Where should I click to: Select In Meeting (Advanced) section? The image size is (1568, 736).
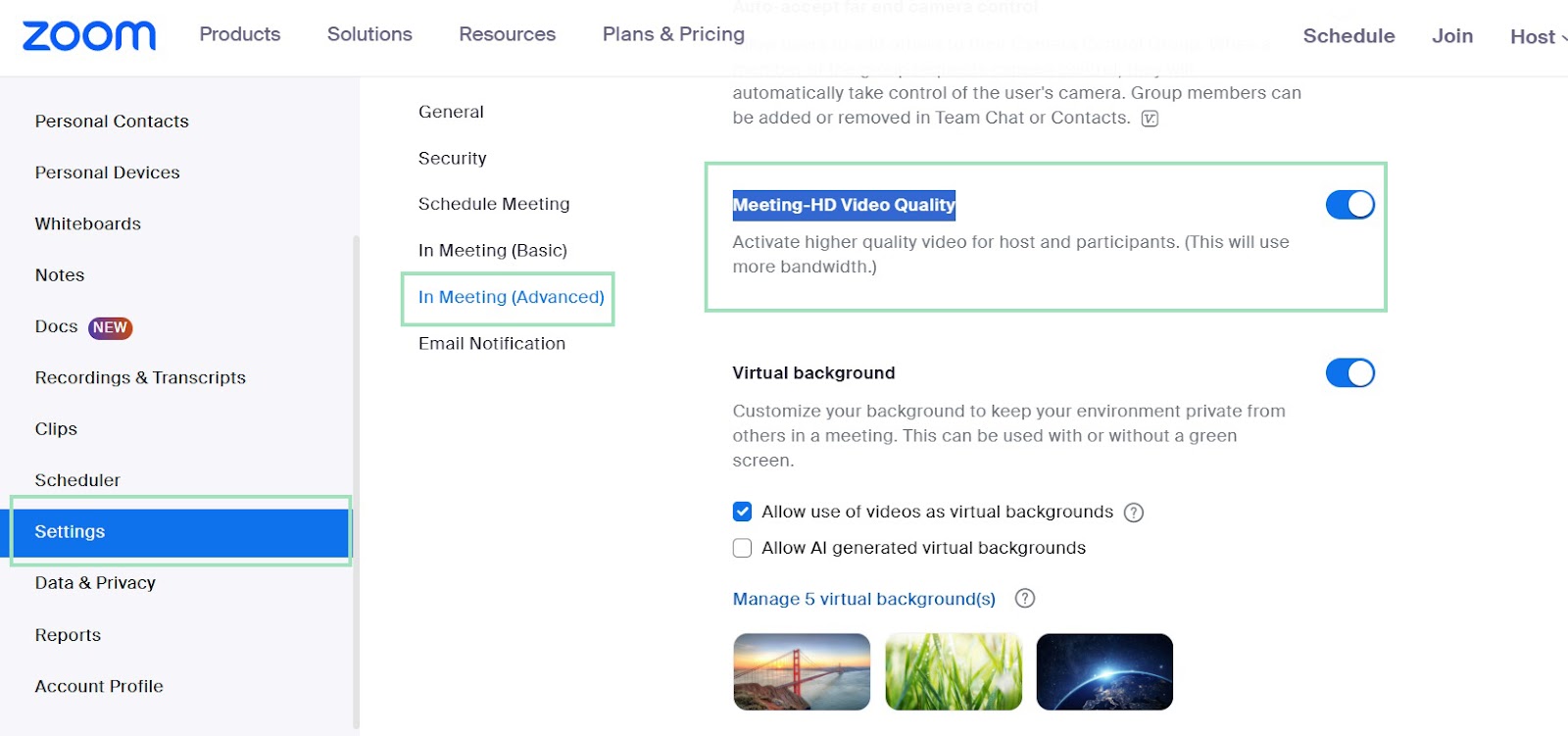512,297
